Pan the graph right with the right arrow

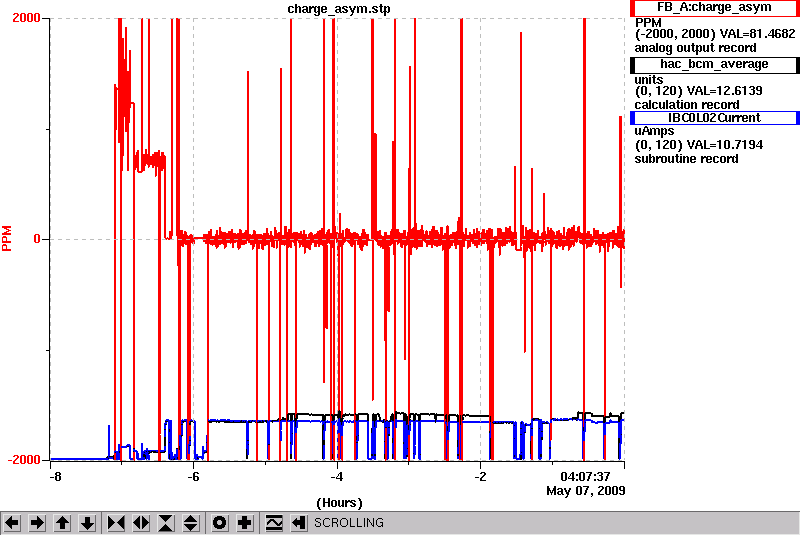coord(37,523)
